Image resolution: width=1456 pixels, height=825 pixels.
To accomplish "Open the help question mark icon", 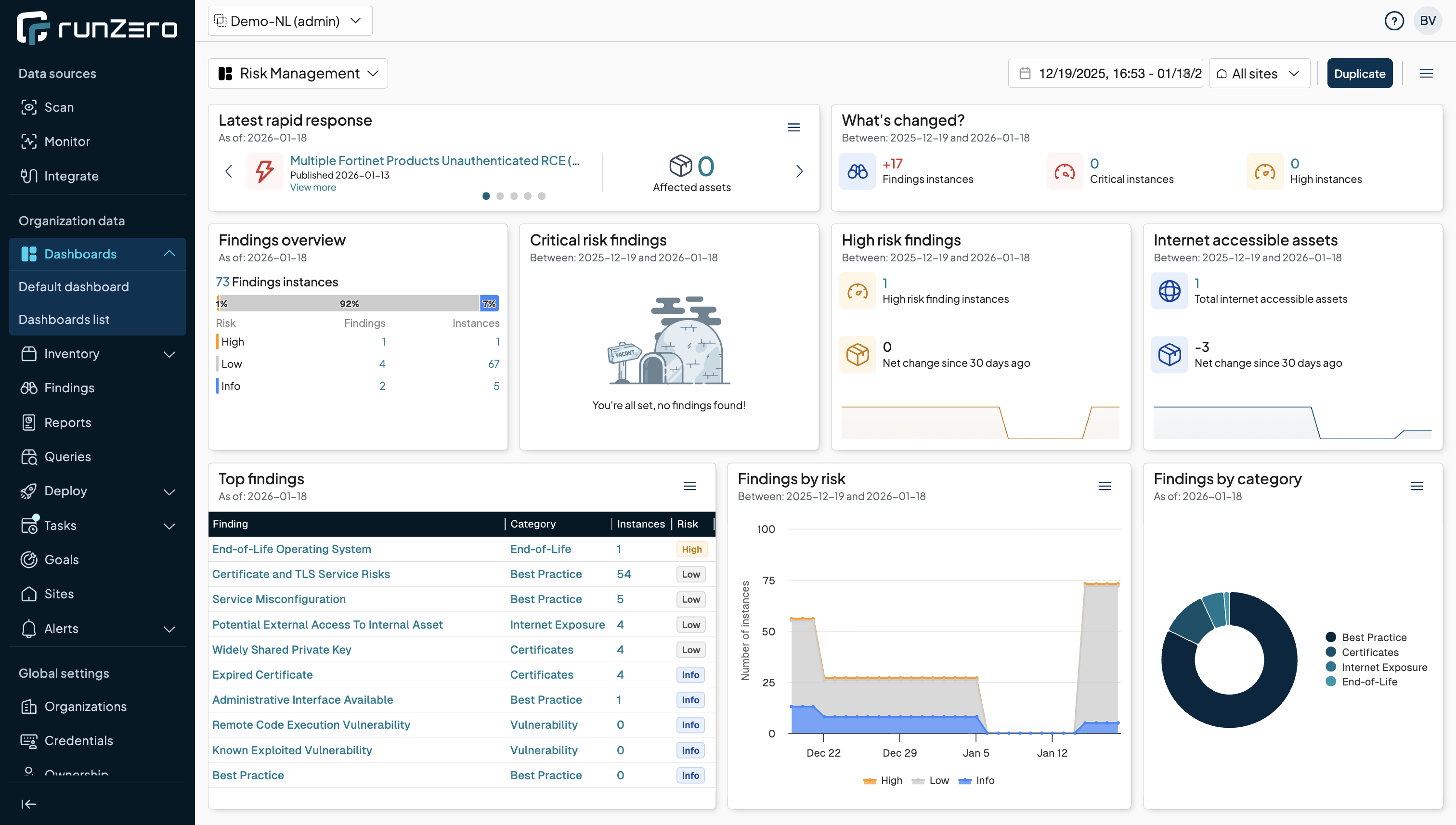I will point(1394,21).
